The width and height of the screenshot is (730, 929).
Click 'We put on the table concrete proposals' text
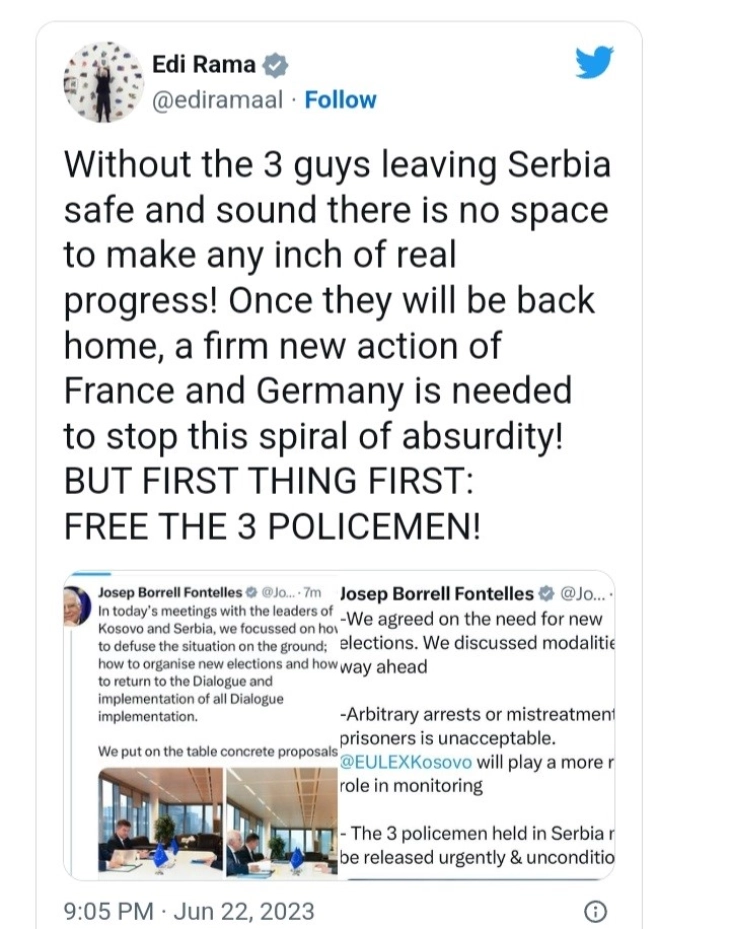point(216,750)
